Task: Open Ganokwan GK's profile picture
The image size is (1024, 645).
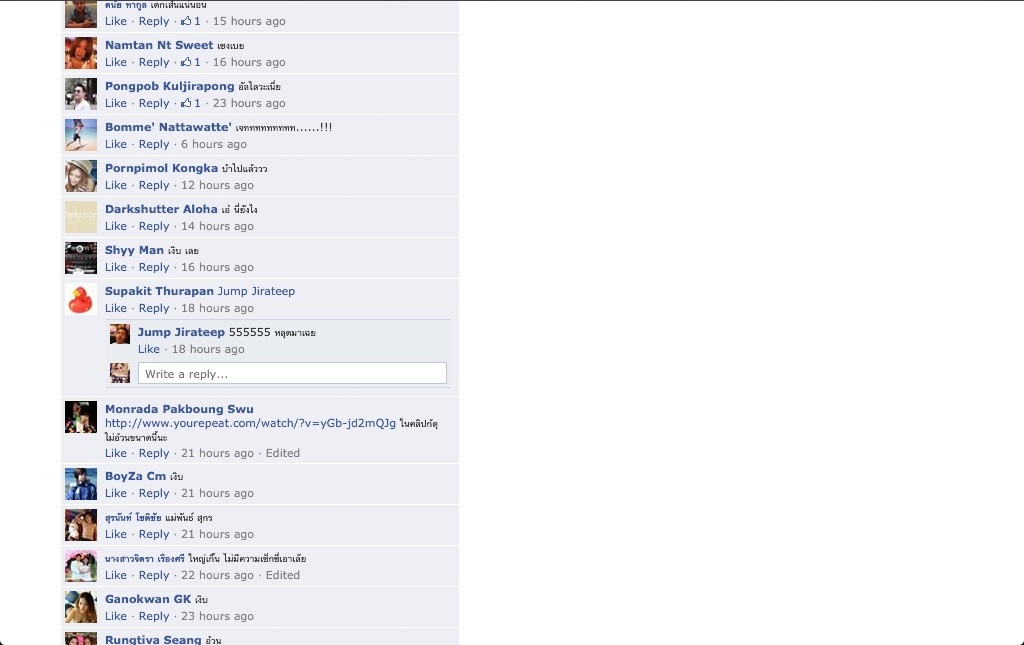Action: coord(81,608)
